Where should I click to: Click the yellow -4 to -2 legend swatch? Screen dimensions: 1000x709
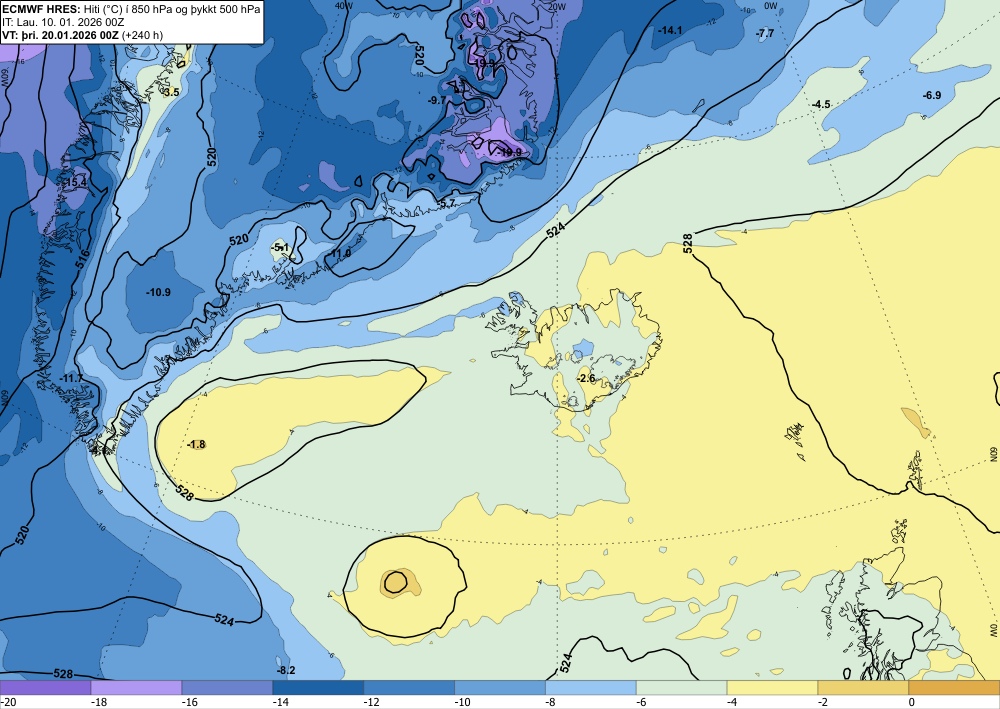[x=773, y=687]
